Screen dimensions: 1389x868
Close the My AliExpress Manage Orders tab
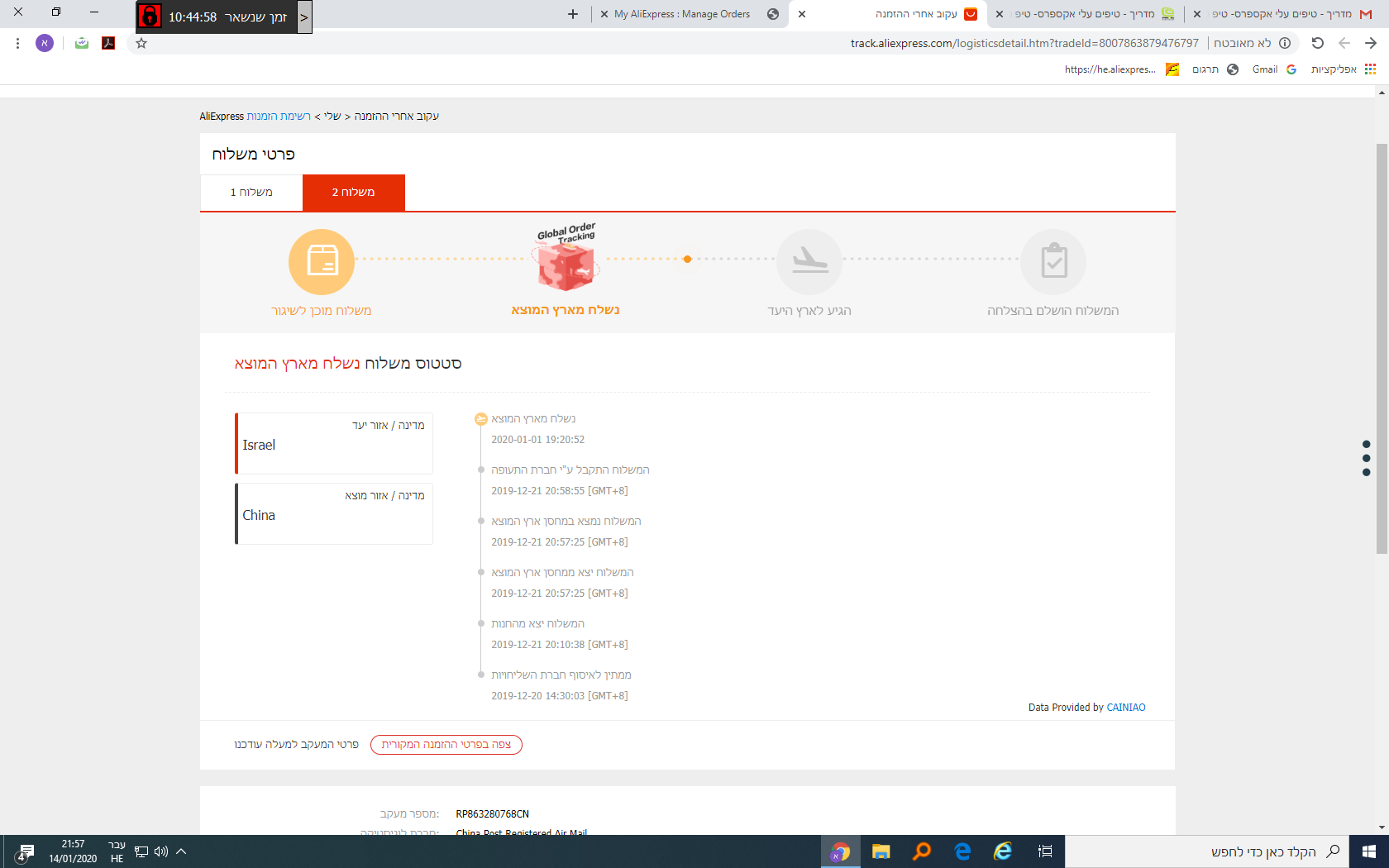click(x=604, y=14)
